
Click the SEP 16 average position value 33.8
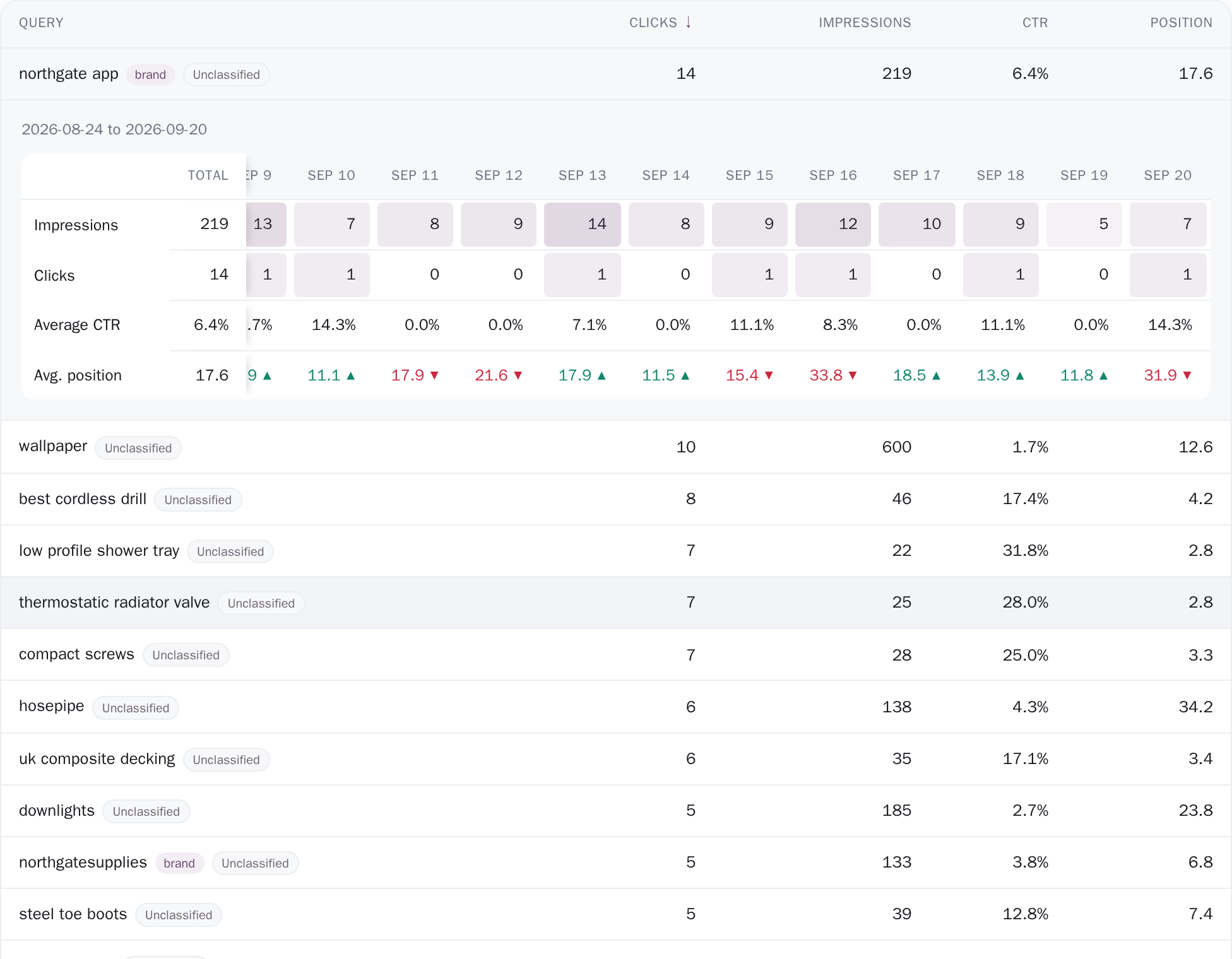(826, 375)
